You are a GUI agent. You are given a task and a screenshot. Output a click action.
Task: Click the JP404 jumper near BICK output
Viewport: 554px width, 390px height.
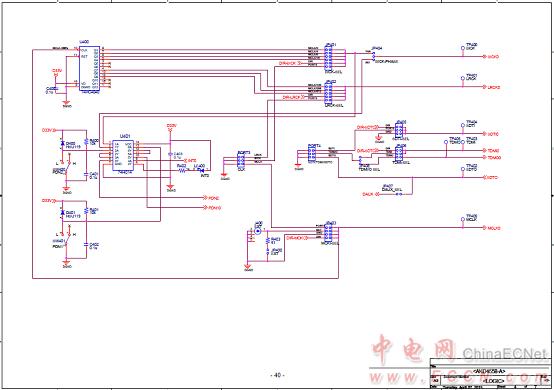pos(374,56)
